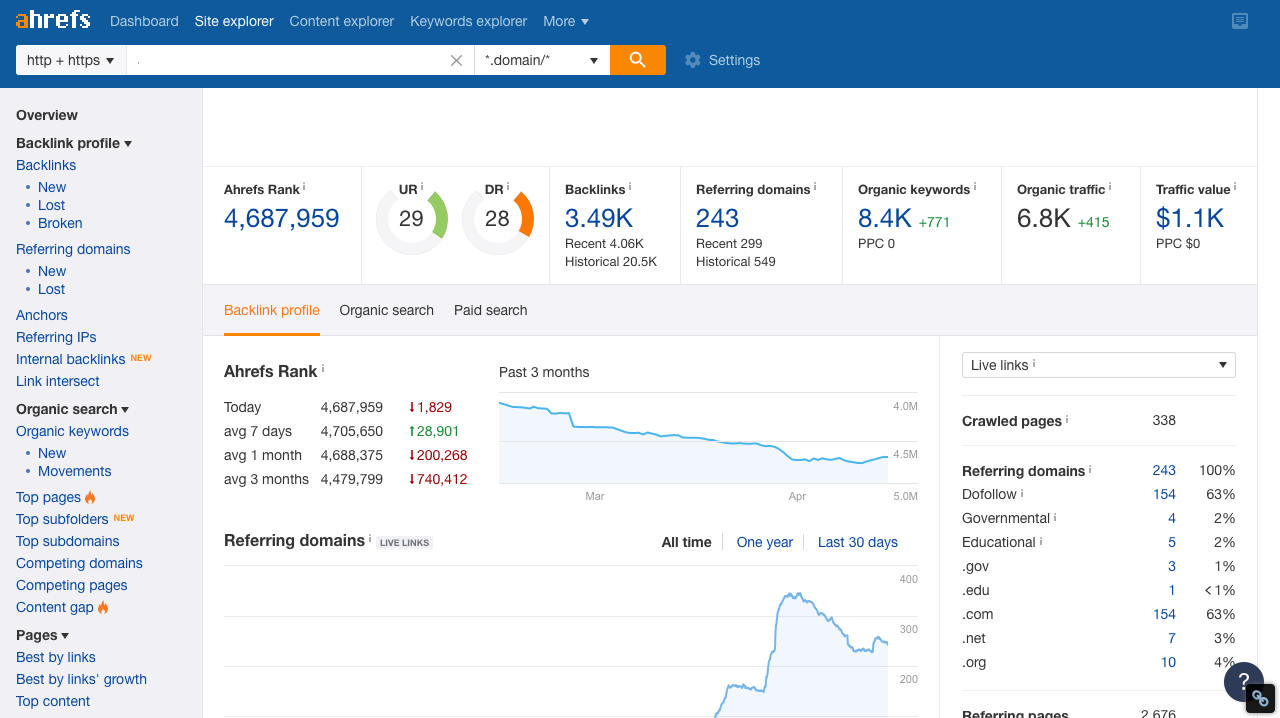Switch to the Paid search tab
This screenshot has width=1280, height=718.
[490, 310]
